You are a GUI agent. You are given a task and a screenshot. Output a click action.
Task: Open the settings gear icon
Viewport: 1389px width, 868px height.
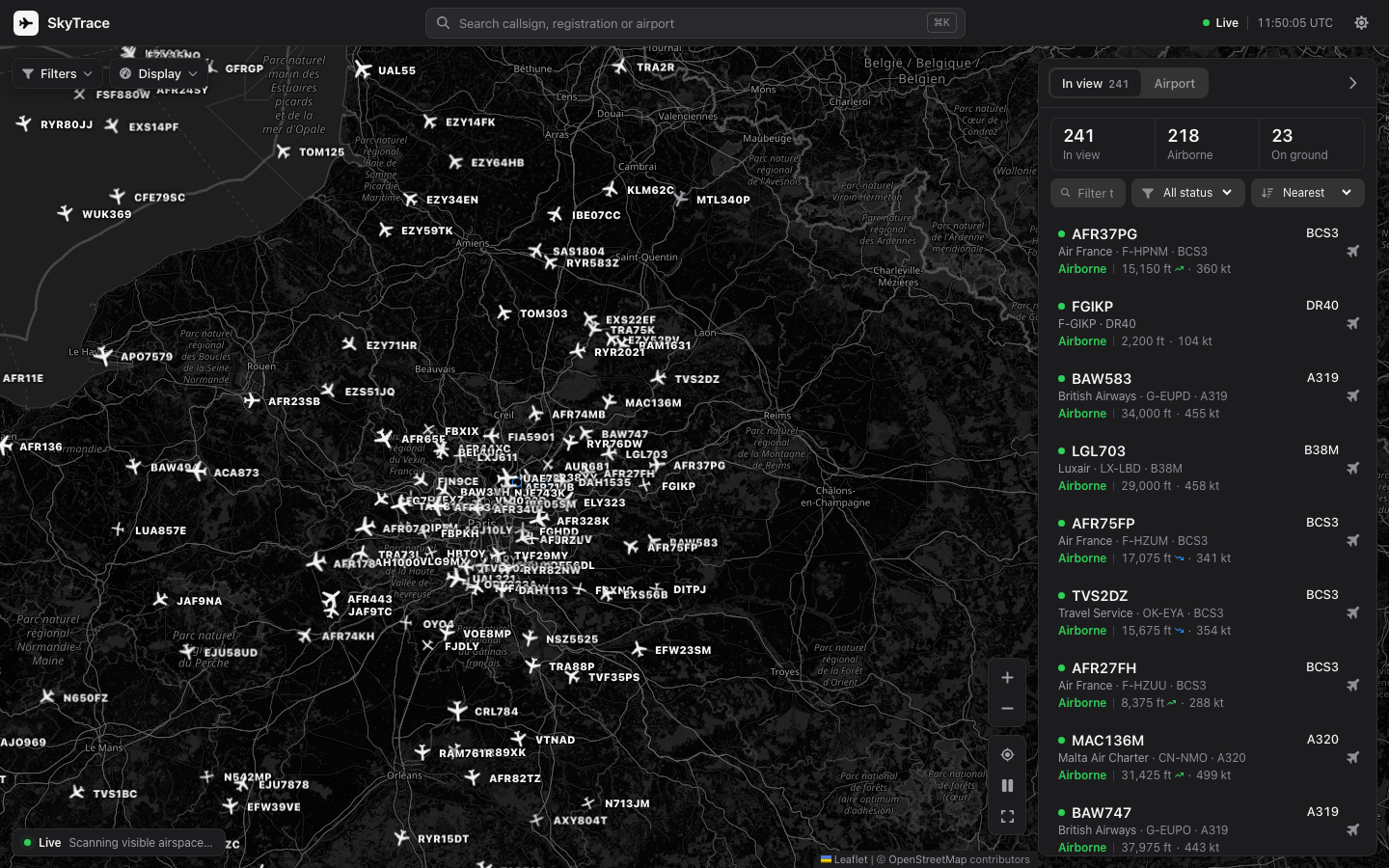1361,23
